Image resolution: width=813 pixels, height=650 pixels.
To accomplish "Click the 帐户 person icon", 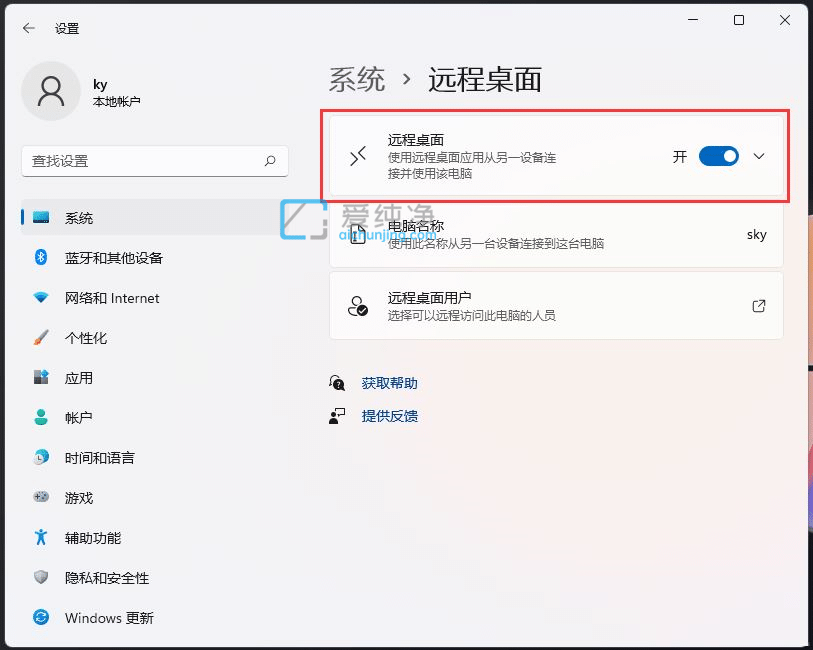I will click(41, 417).
